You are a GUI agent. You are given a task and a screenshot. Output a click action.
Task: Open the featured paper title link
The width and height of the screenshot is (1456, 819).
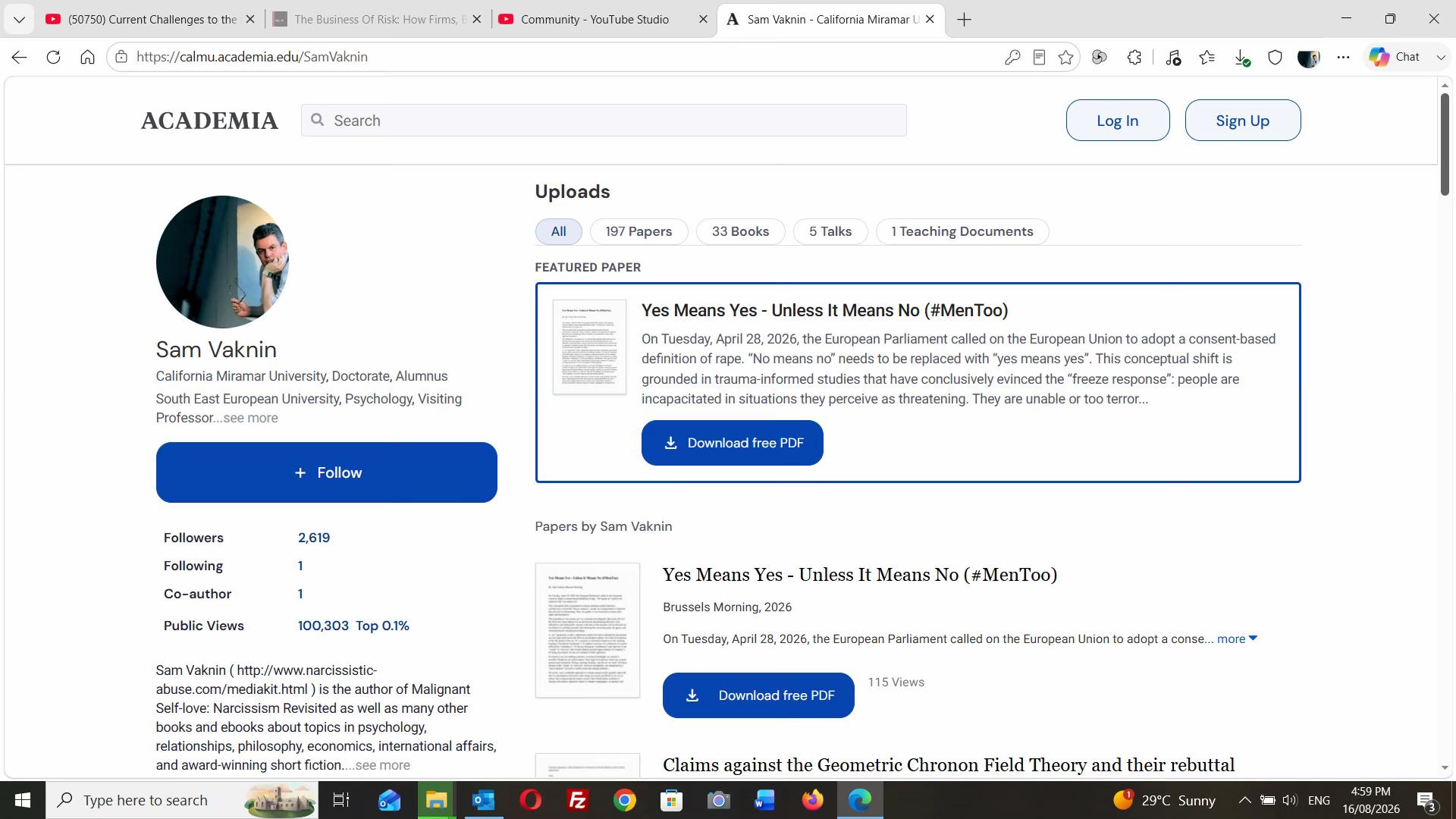[825, 310]
